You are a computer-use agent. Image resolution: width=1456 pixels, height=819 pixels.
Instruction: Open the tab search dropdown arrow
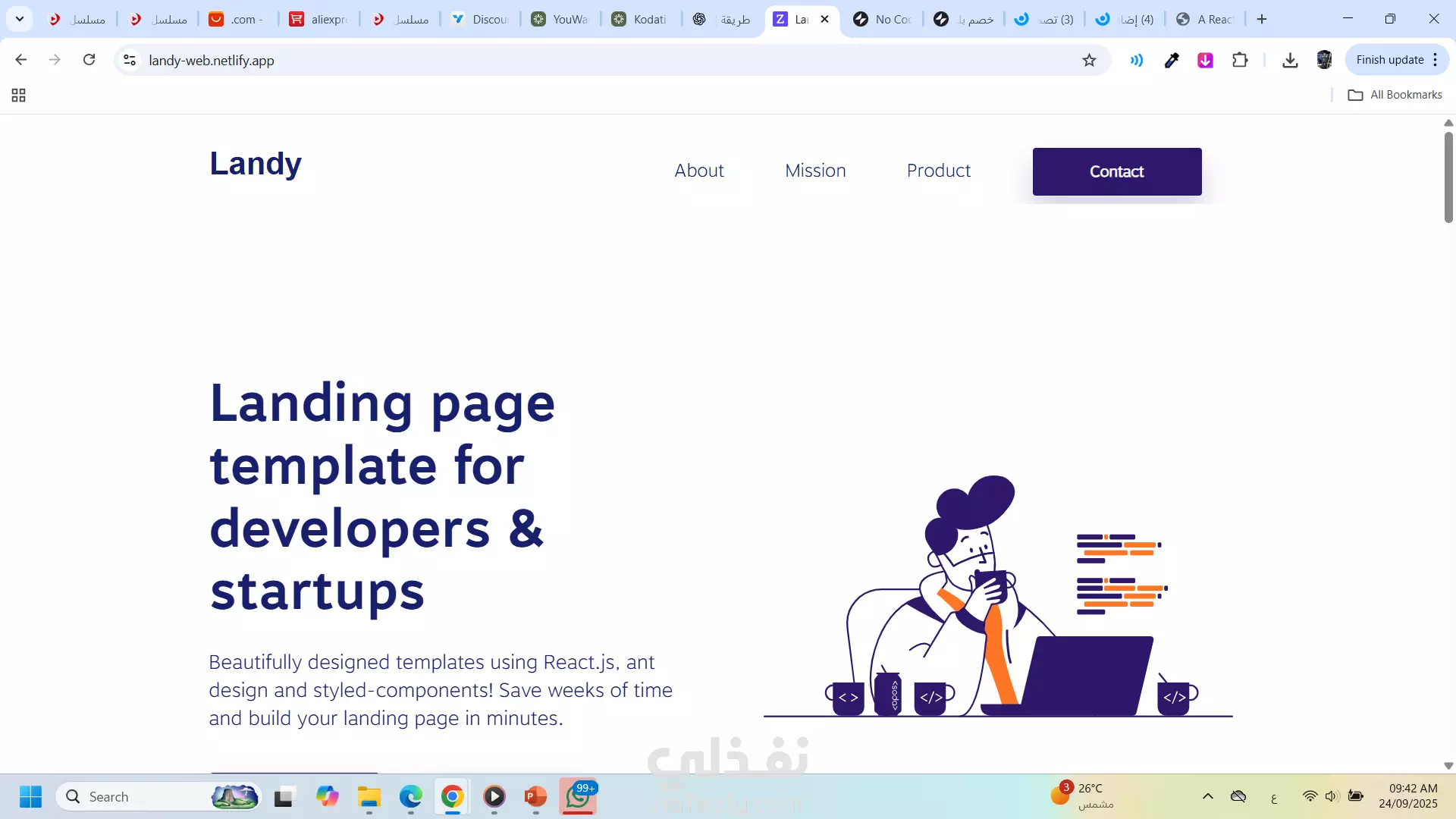click(x=20, y=19)
